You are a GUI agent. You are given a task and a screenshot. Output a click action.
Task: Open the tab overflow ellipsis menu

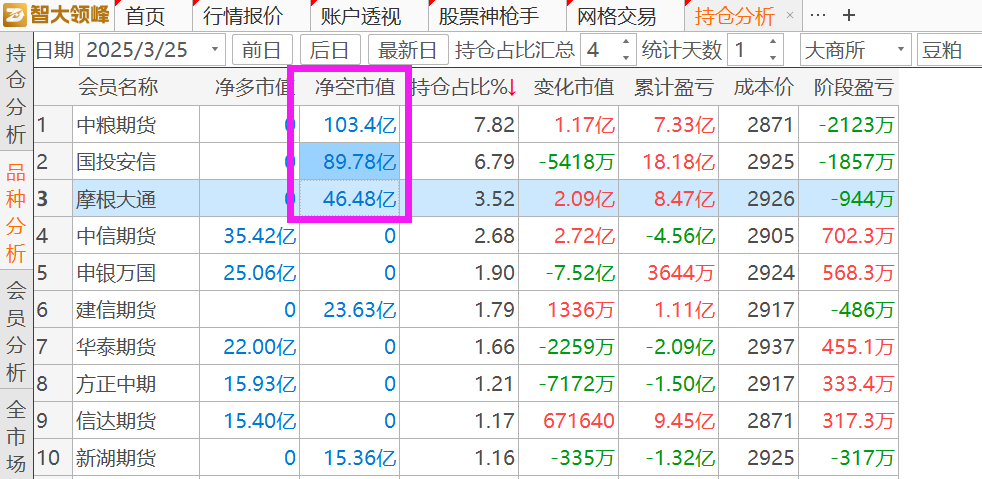[818, 16]
